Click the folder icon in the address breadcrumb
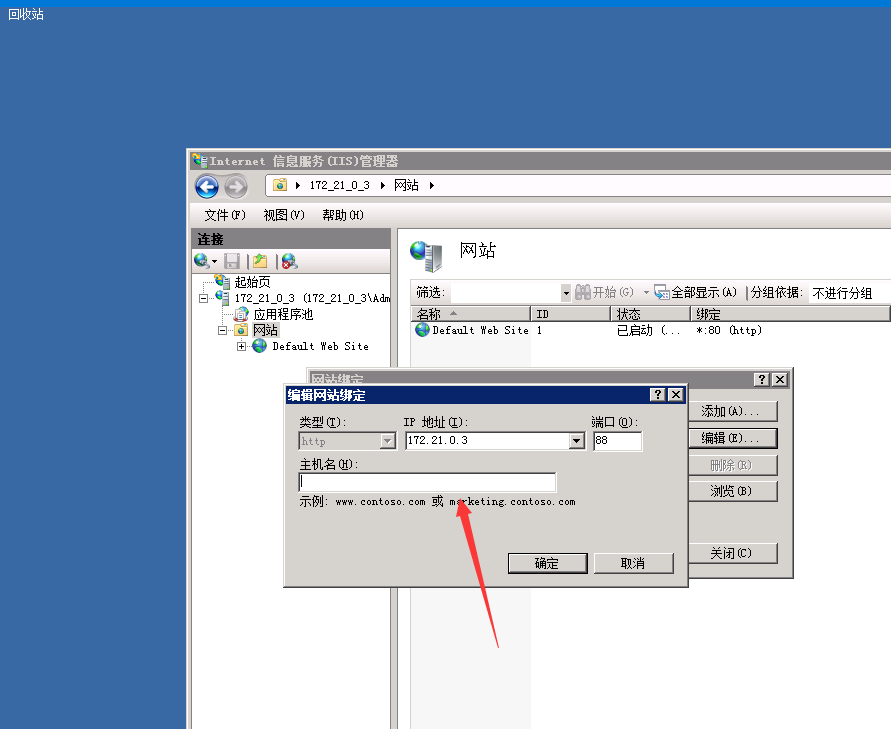This screenshot has width=891, height=729. tap(280, 185)
